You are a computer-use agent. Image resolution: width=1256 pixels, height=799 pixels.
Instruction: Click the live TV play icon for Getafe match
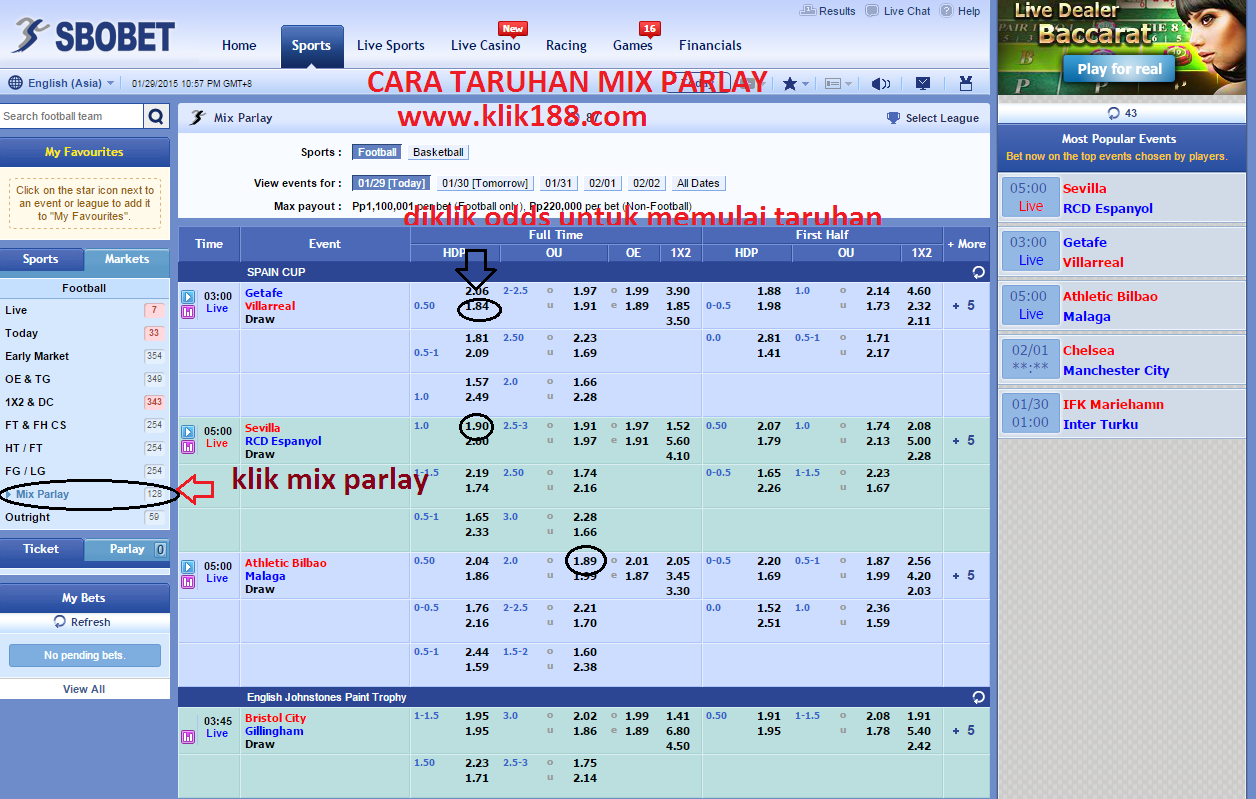pyautogui.click(x=188, y=296)
